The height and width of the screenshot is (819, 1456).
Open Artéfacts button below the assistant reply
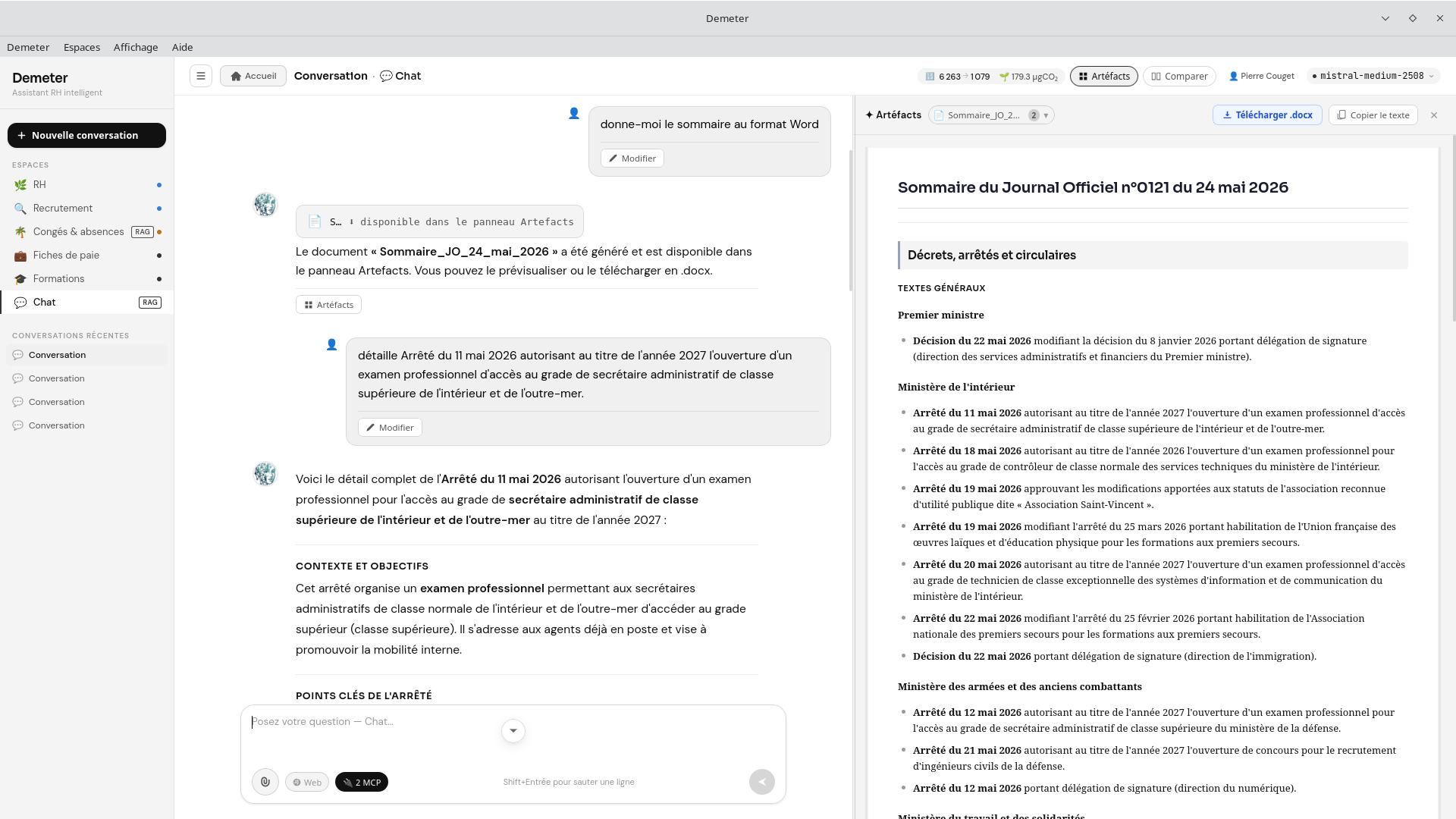[x=328, y=305]
